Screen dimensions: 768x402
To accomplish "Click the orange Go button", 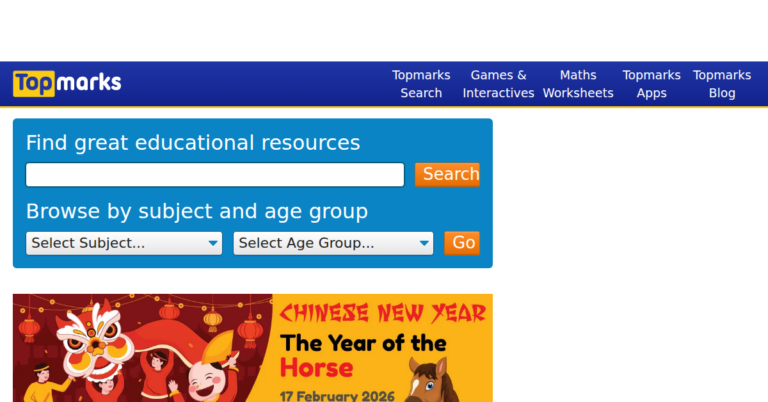I will (463, 243).
